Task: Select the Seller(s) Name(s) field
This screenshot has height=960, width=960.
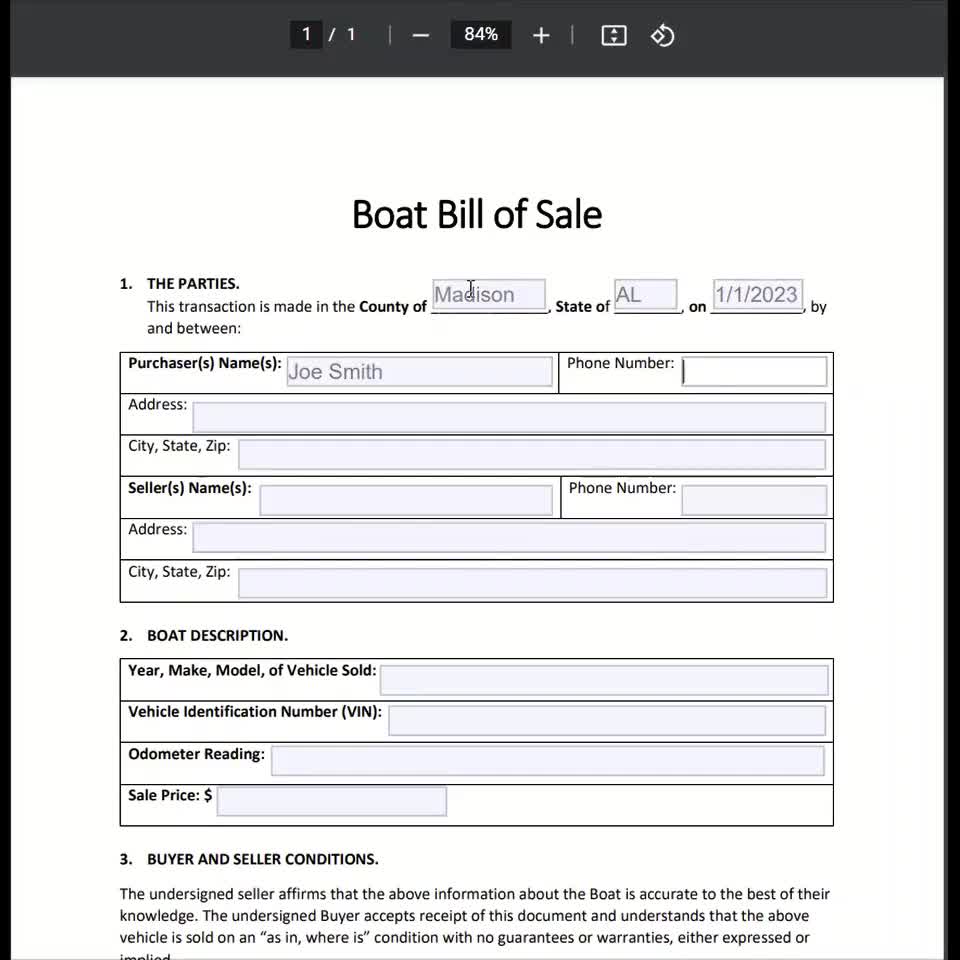Action: coord(406,499)
